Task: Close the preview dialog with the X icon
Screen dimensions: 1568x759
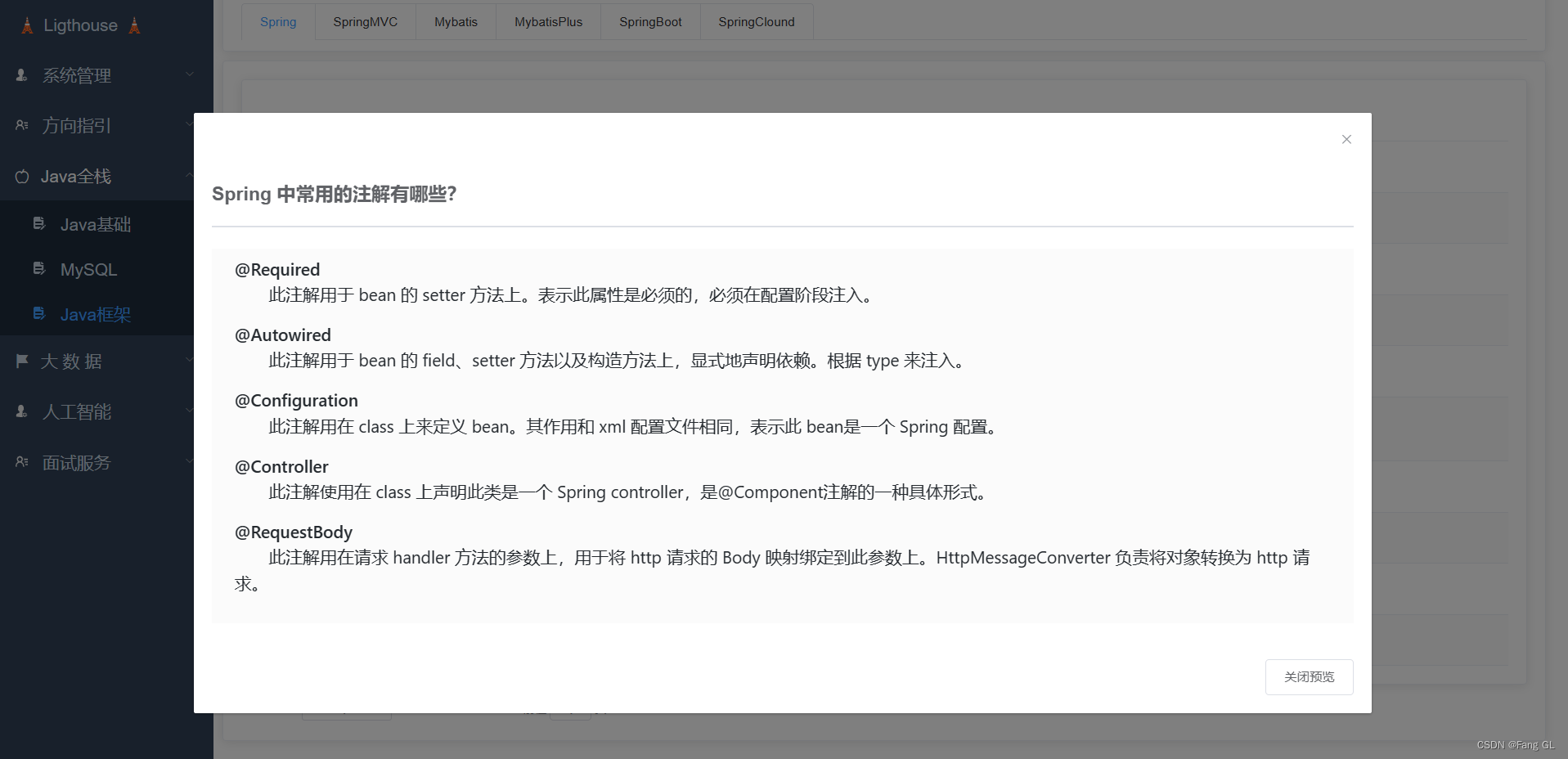Action: tap(1346, 140)
